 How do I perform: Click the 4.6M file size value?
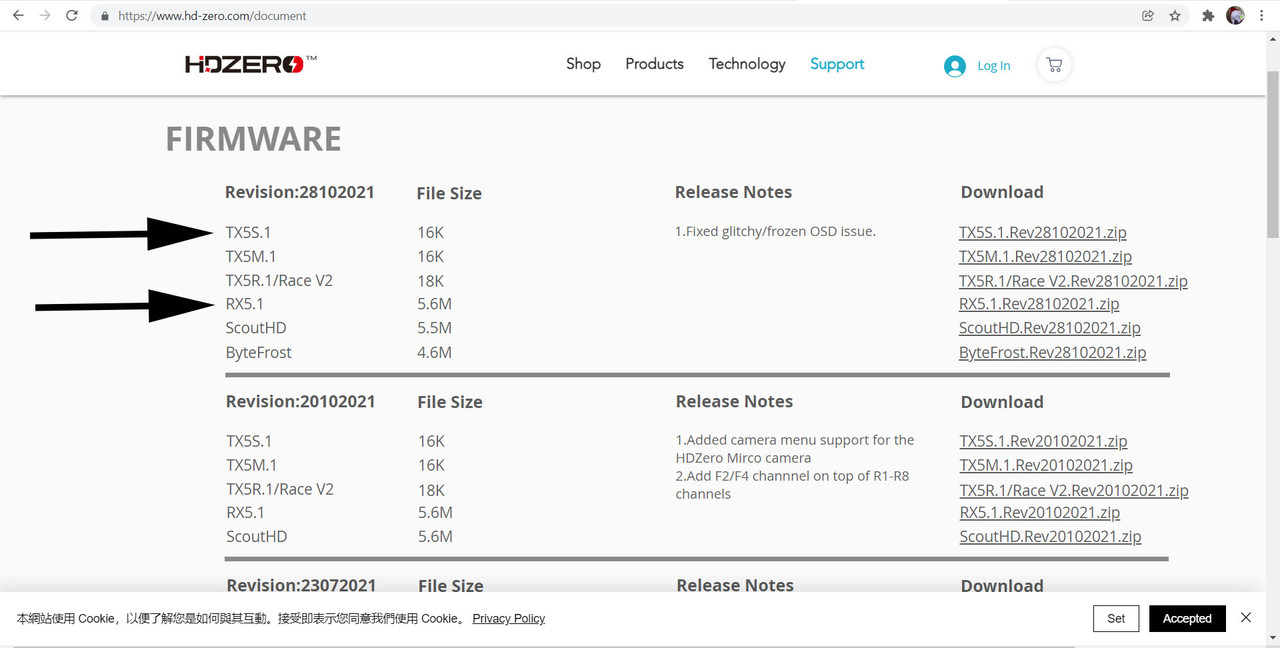(434, 352)
